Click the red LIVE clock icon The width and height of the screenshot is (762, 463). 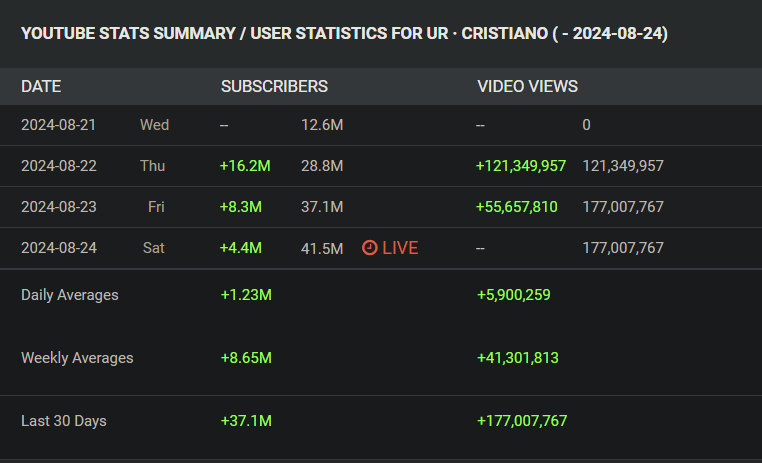click(369, 248)
